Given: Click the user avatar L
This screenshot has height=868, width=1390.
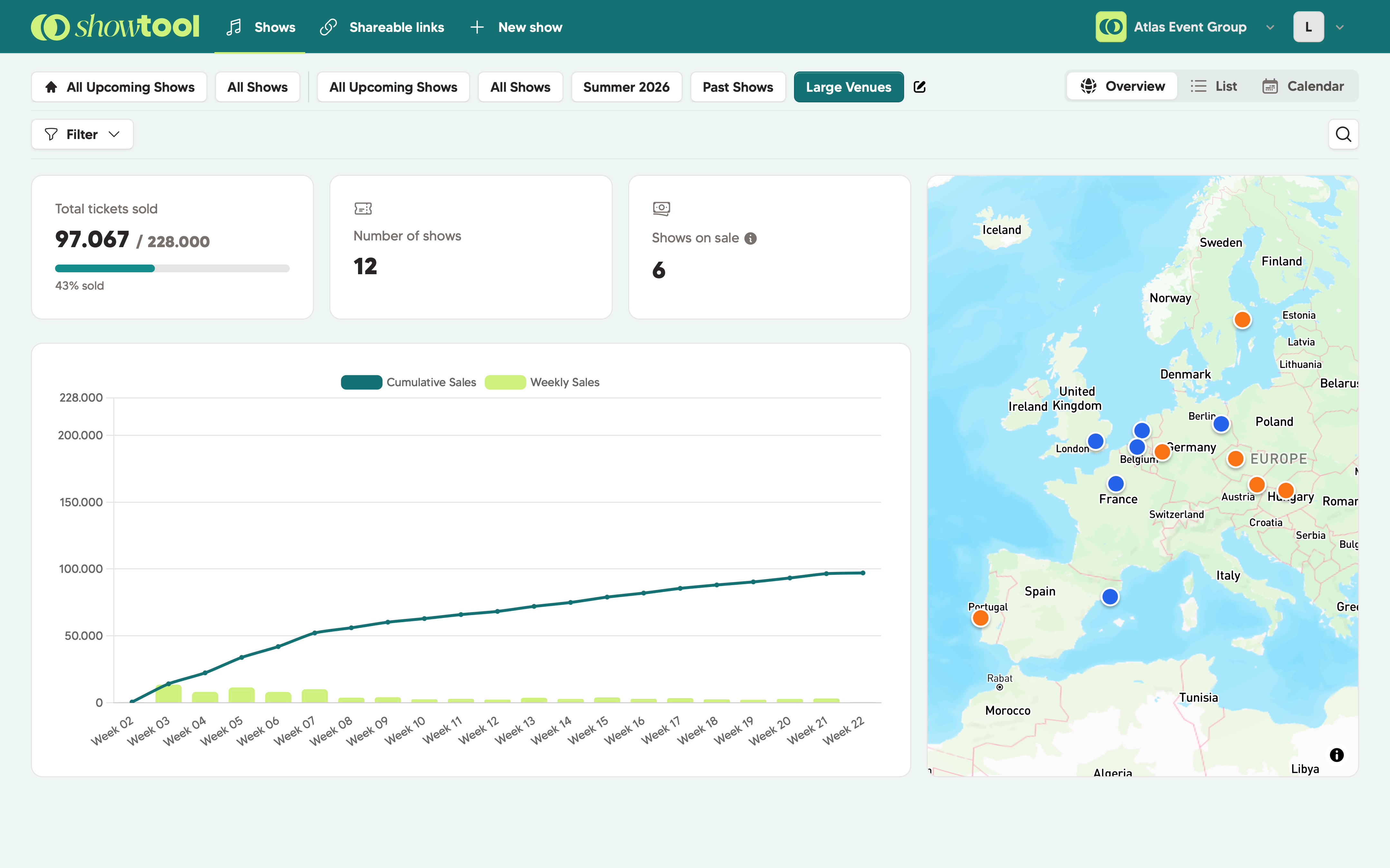Looking at the screenshot, I should pyautogui.click(x=1309, y=27).
